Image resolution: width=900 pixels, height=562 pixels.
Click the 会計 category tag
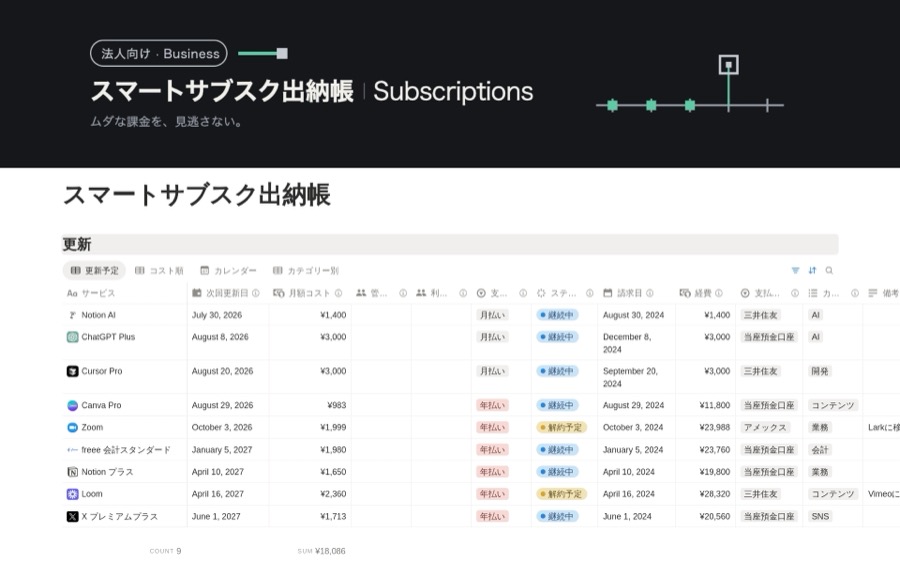820,450
